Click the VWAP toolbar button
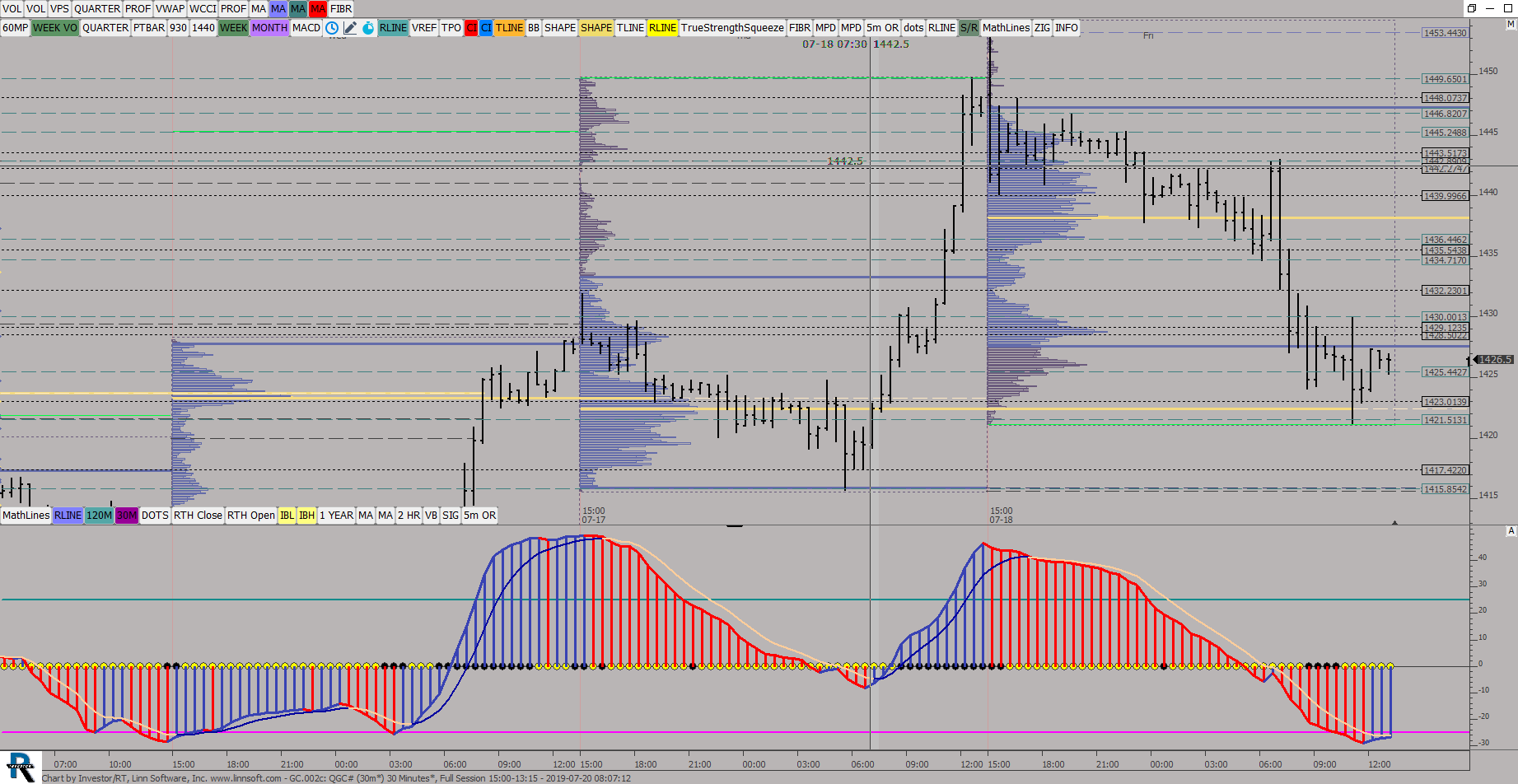Screen dimensions: 1518x784 [170, 9]
